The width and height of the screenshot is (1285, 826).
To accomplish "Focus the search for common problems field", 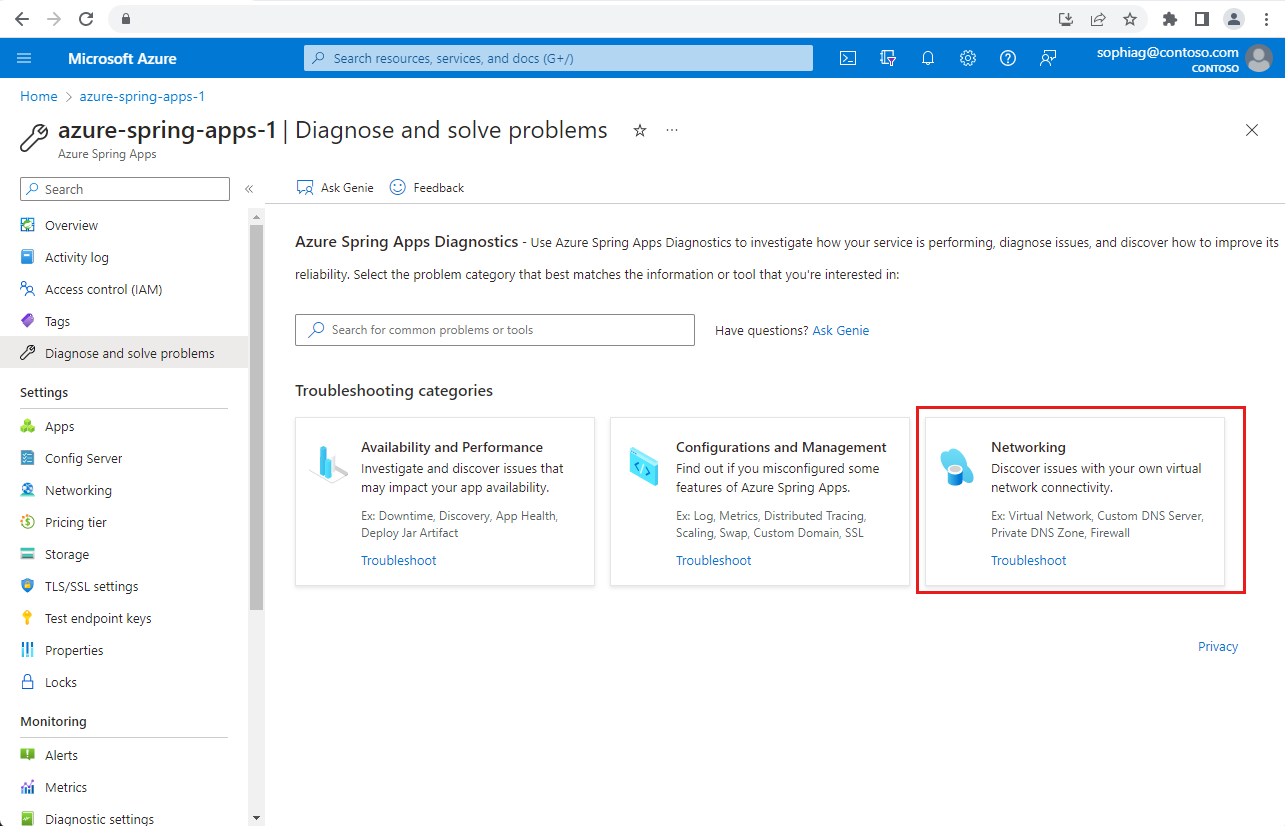I will pyautogui.click(x=495, y=330).
